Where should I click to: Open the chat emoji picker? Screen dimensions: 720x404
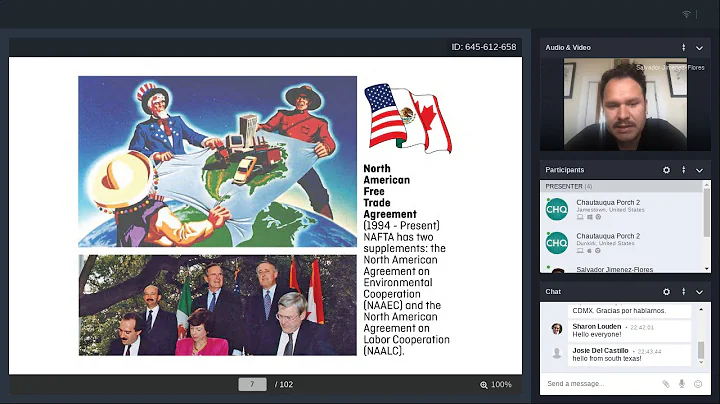tap(698, 384)
